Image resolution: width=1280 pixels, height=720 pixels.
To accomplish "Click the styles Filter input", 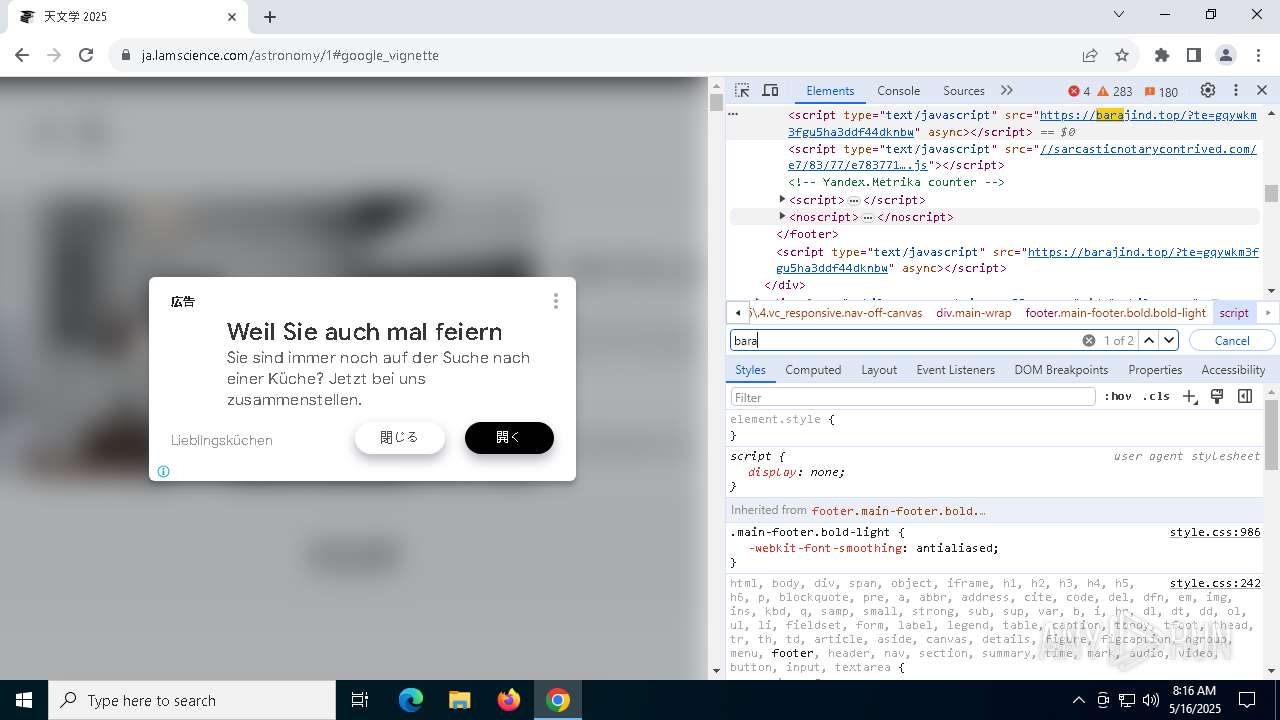I will tap(913, 397).
